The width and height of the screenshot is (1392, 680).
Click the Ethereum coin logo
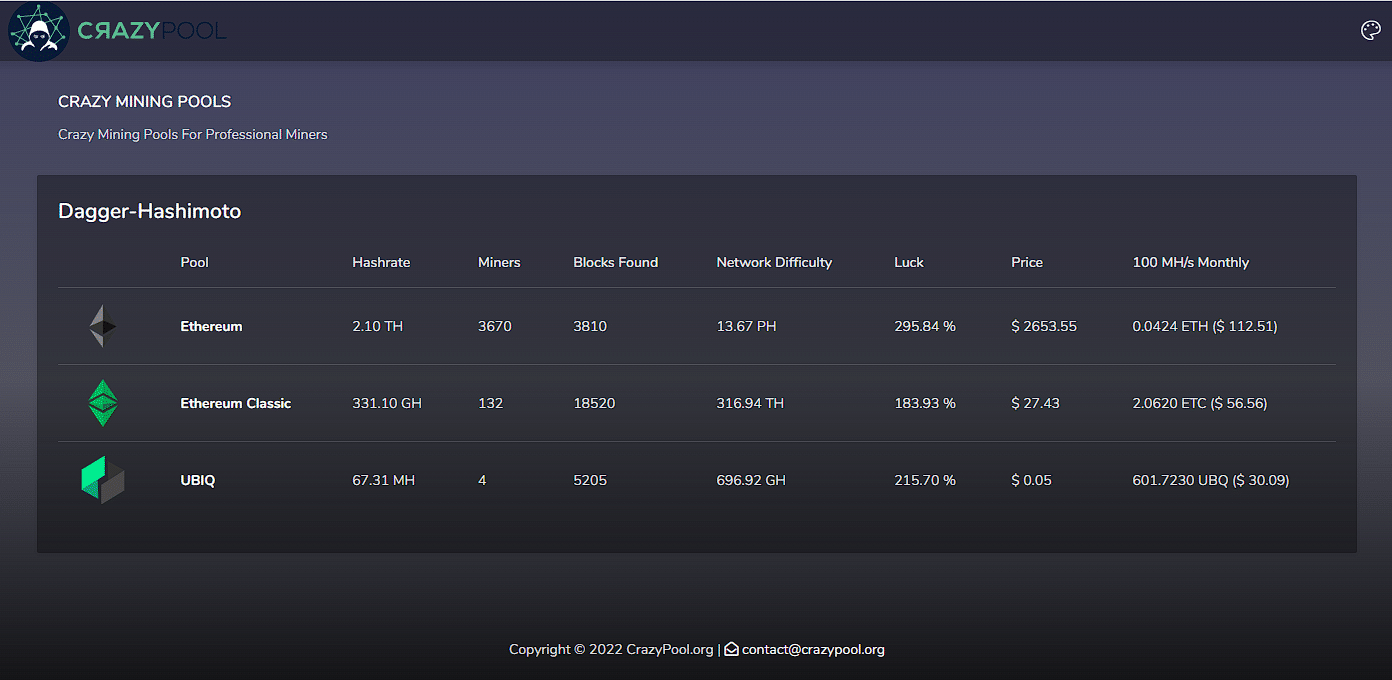coord(102,326)
